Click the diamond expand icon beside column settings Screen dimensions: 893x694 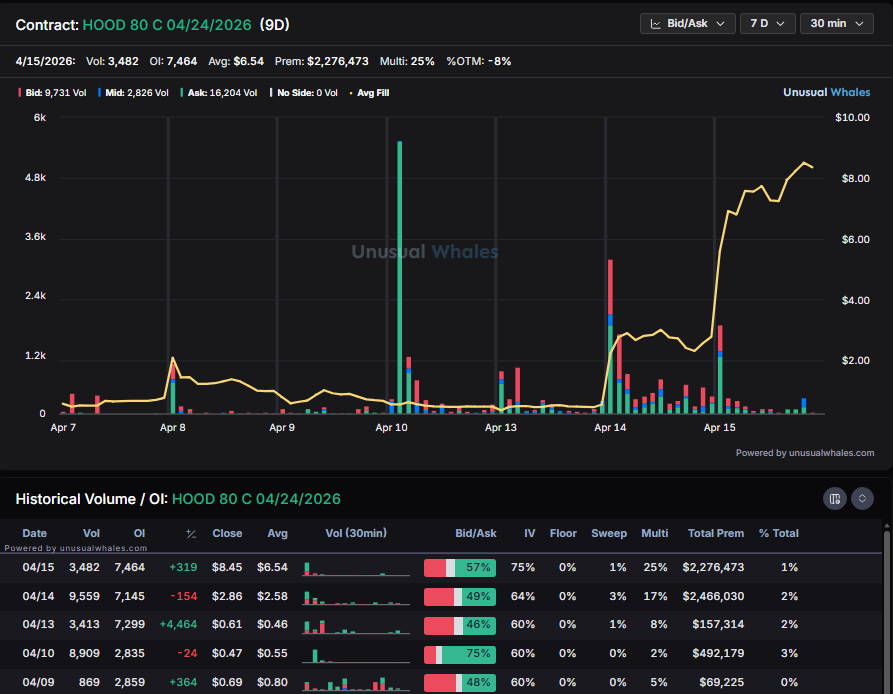pyautogui.click(x=862, y=498)
